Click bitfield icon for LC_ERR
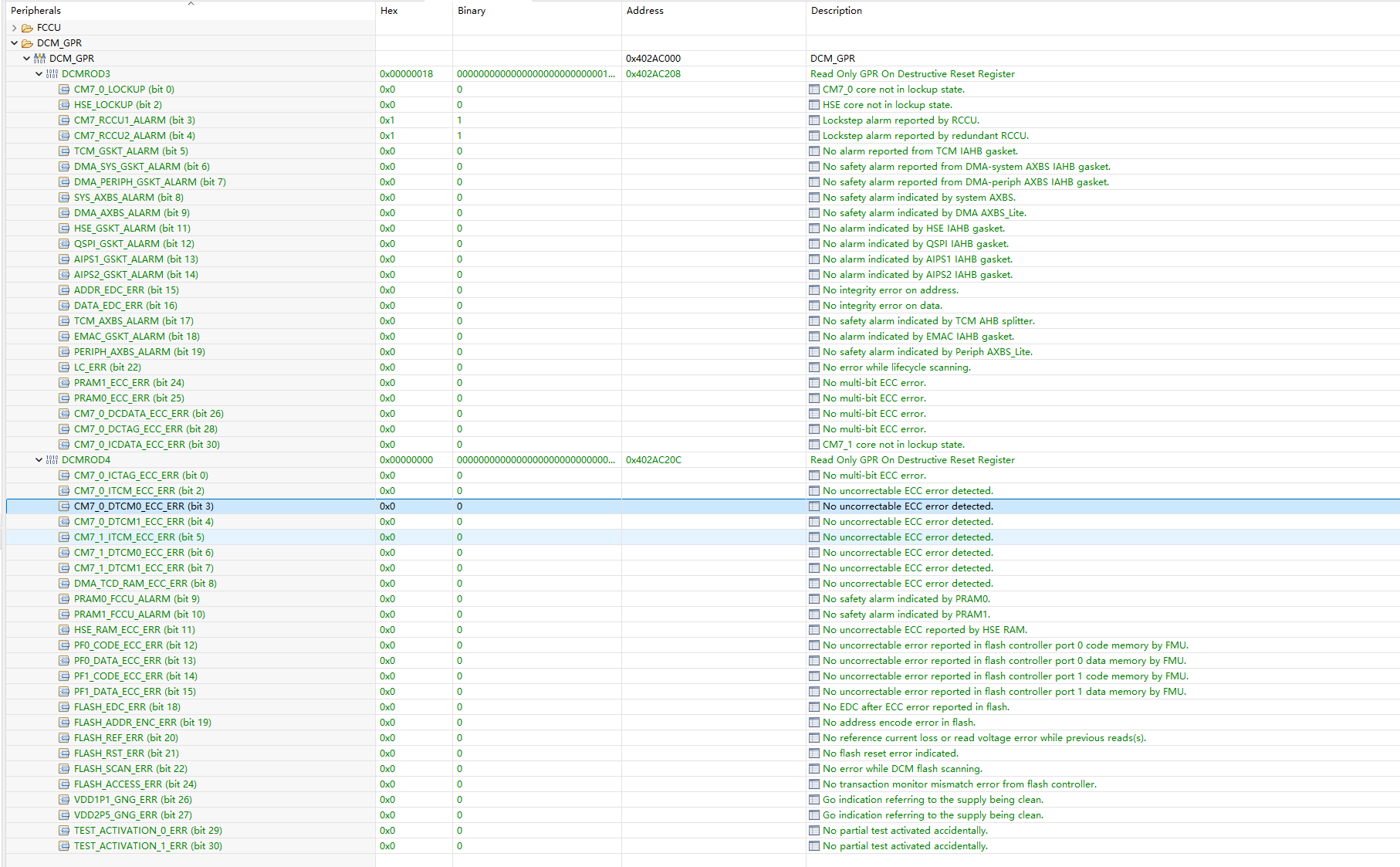 coord(65,367)
